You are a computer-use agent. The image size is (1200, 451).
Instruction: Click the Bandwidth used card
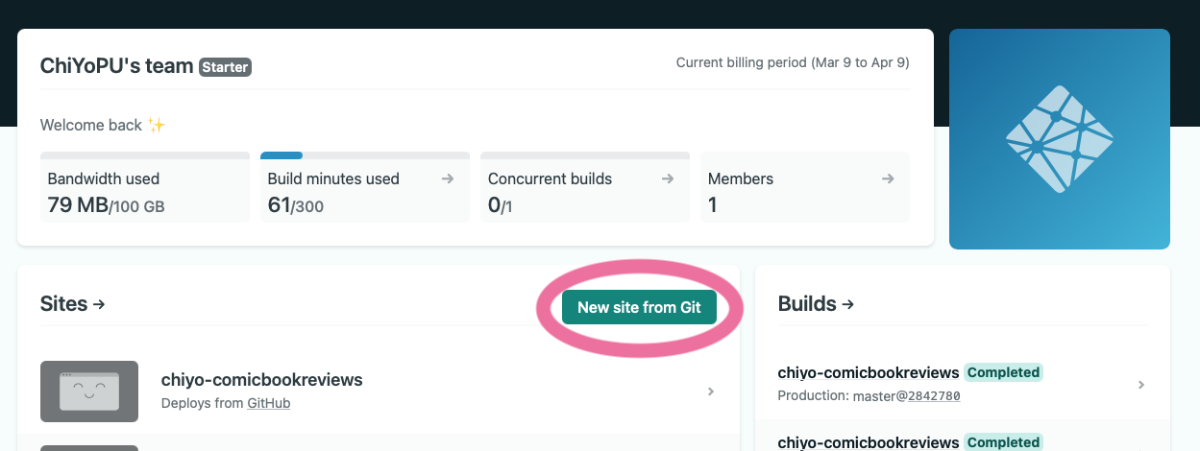pos(145,187)
